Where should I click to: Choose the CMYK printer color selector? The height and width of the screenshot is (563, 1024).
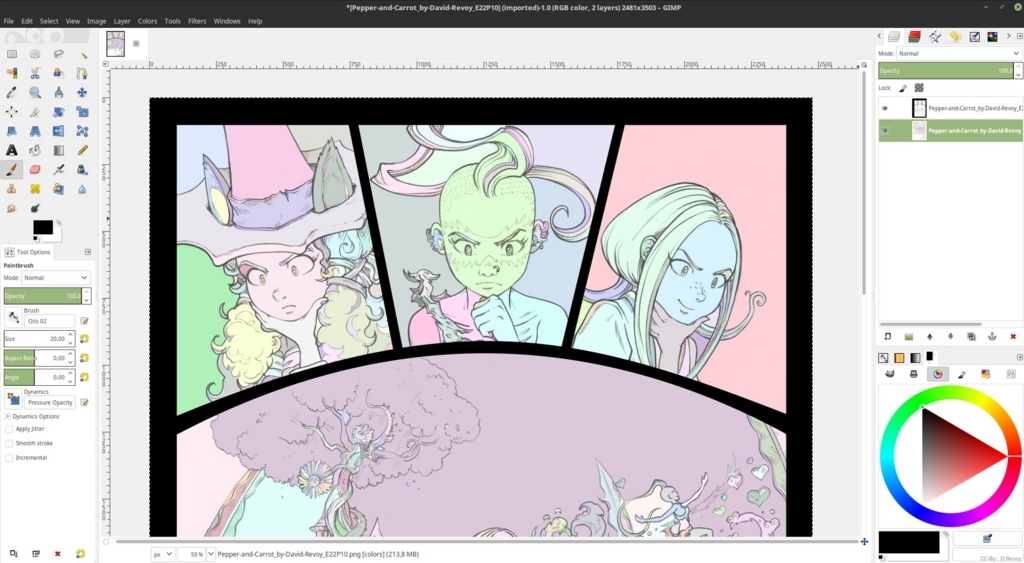point(913,374)
